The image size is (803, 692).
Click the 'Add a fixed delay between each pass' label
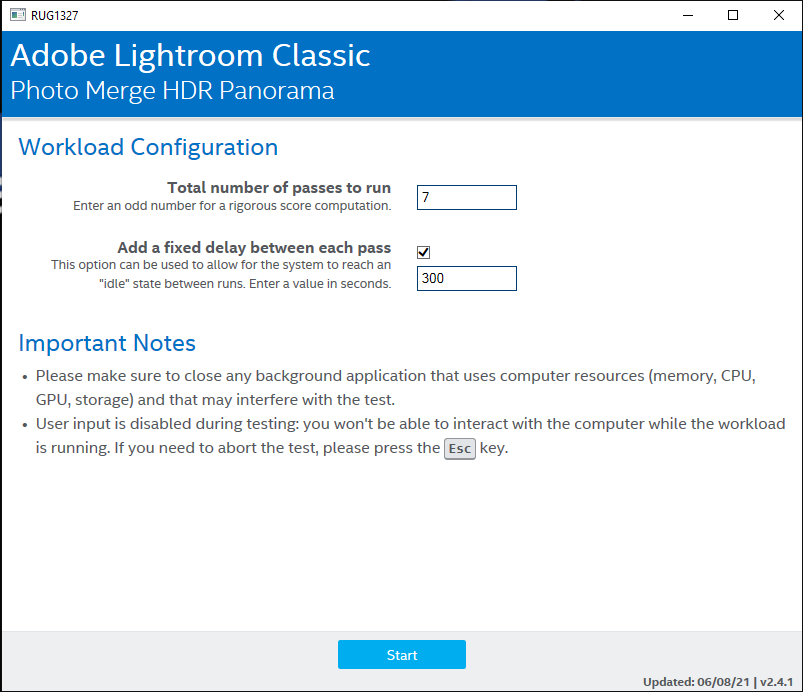tap(254, 247)
